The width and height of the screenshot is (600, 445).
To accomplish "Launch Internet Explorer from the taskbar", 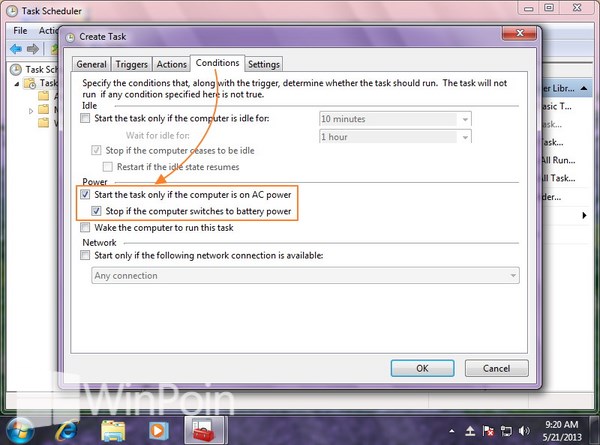I will point(66,431).
